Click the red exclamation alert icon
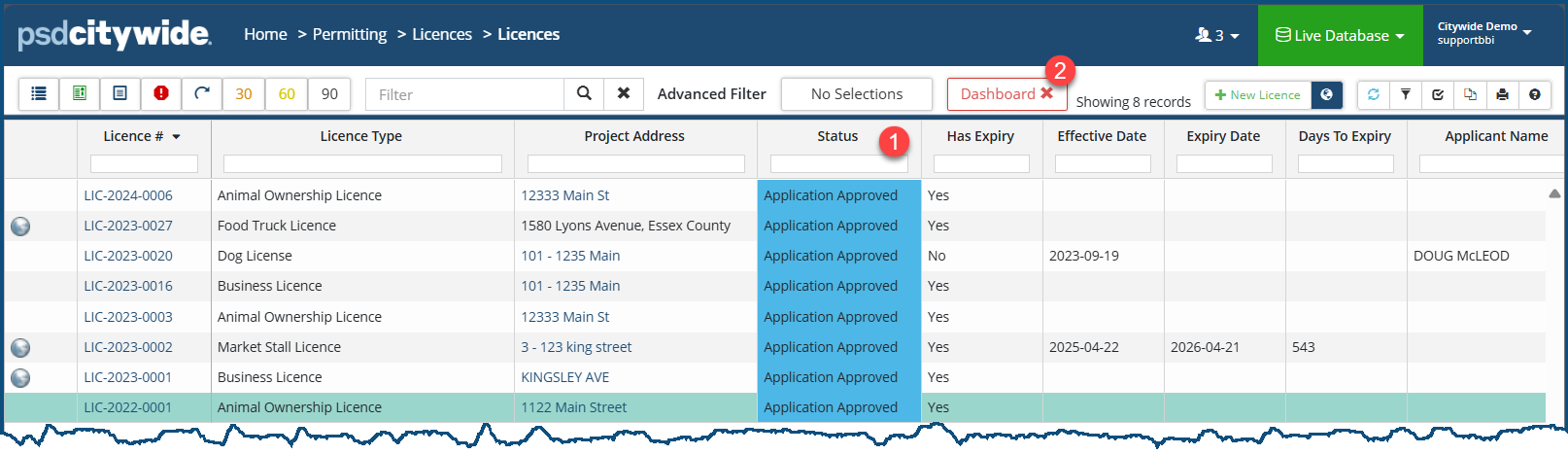 (x=161, y=94)
